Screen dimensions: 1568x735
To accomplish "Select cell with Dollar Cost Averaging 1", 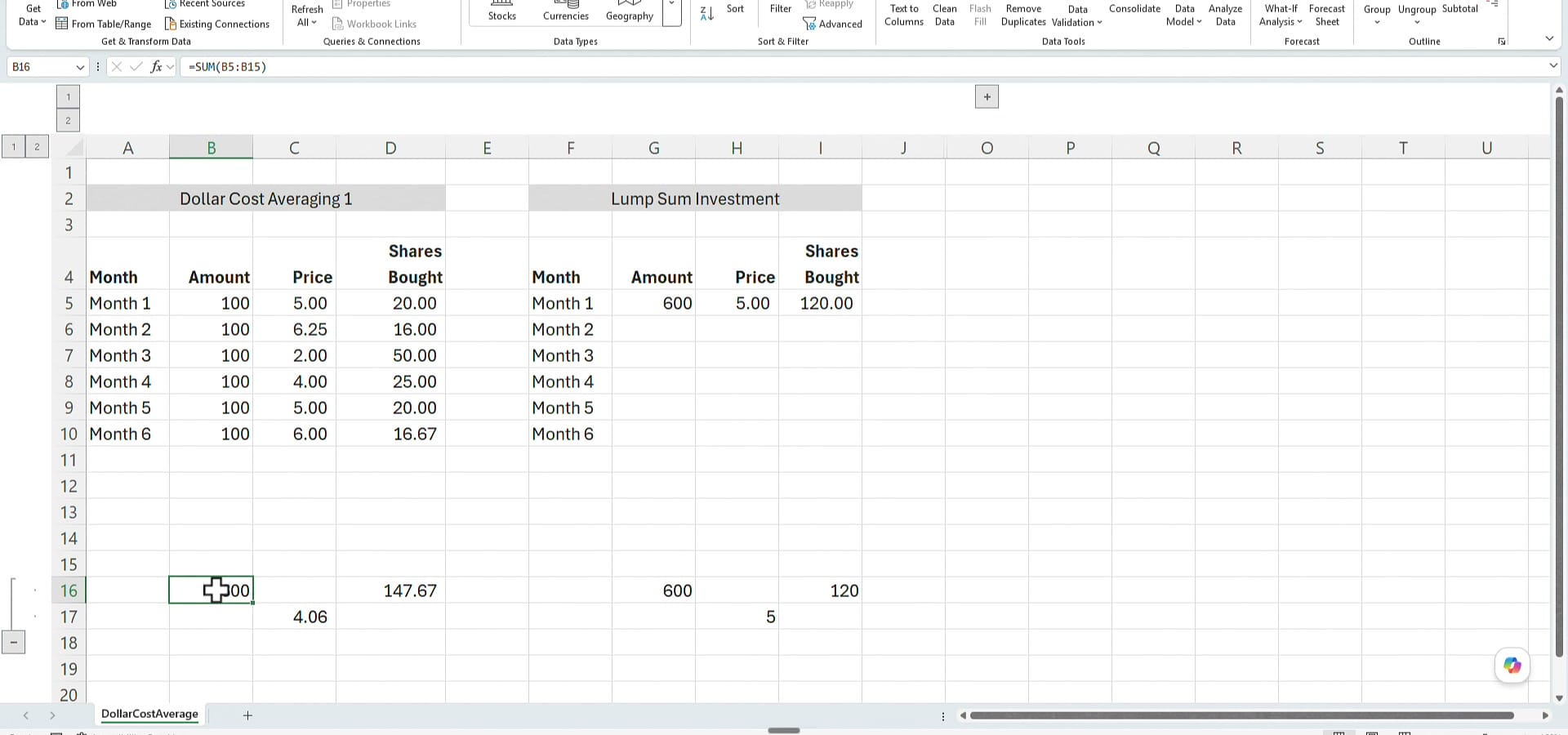I will [265, 198].
